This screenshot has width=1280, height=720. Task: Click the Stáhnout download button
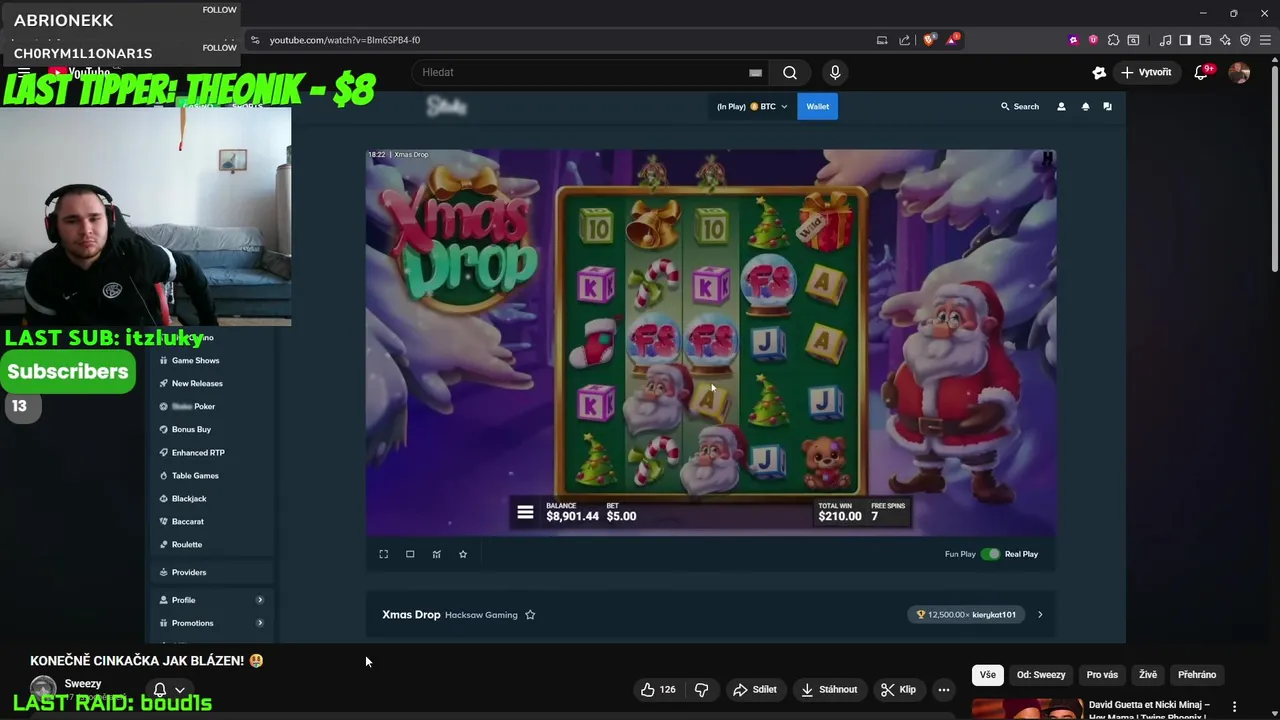828,689
